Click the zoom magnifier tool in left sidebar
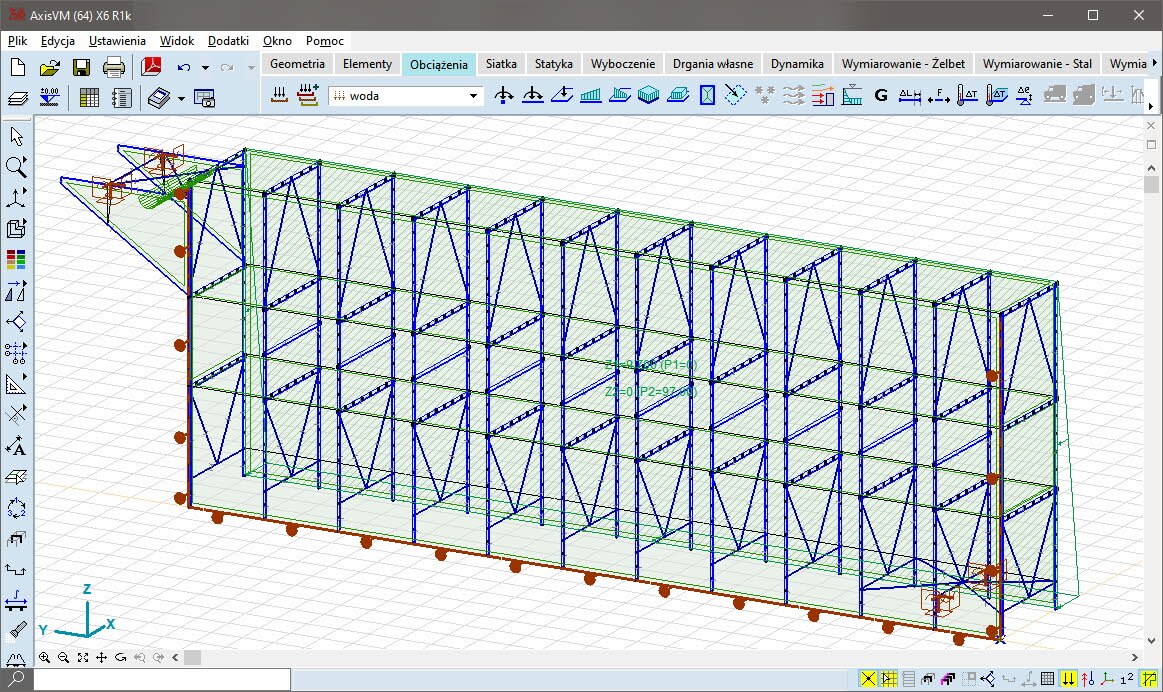This screenshot has height=692, width=1163. coord(16,166)
